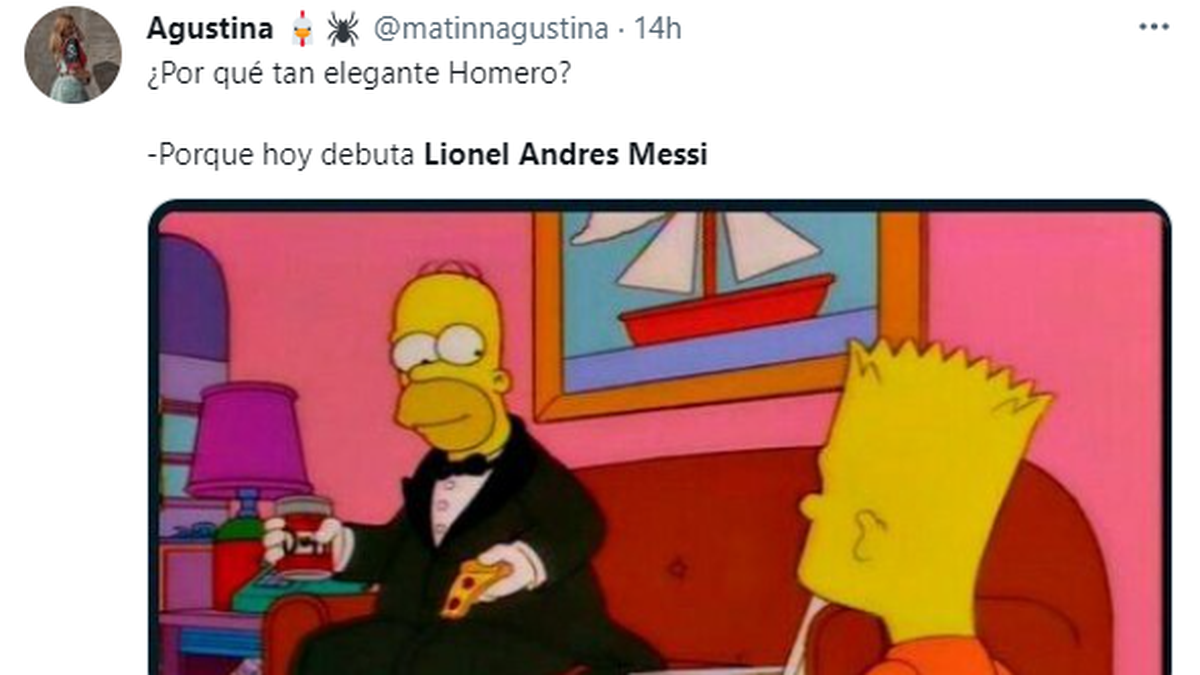
Task: Open the tweet's three-dot more options menu
Action: [1154, 28]
